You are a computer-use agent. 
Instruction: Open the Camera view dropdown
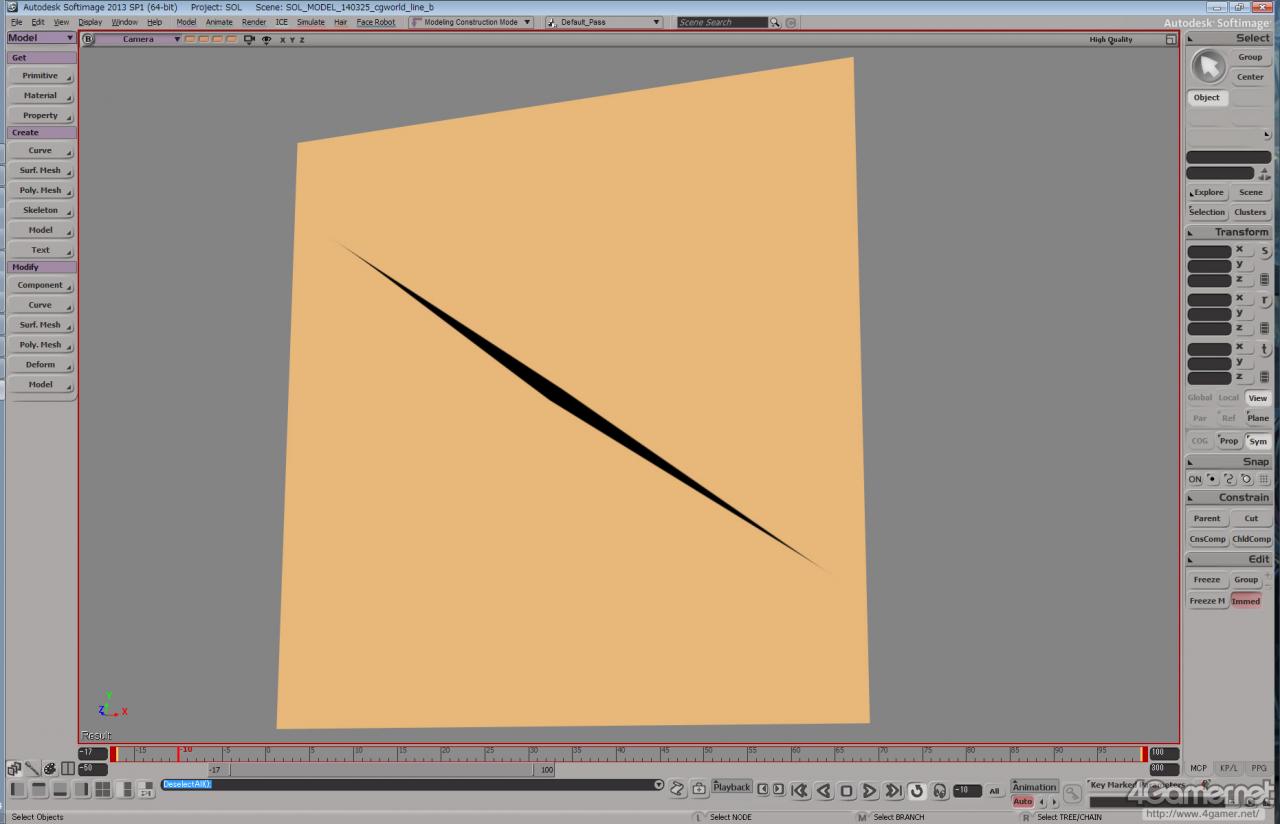pos(140,39)
